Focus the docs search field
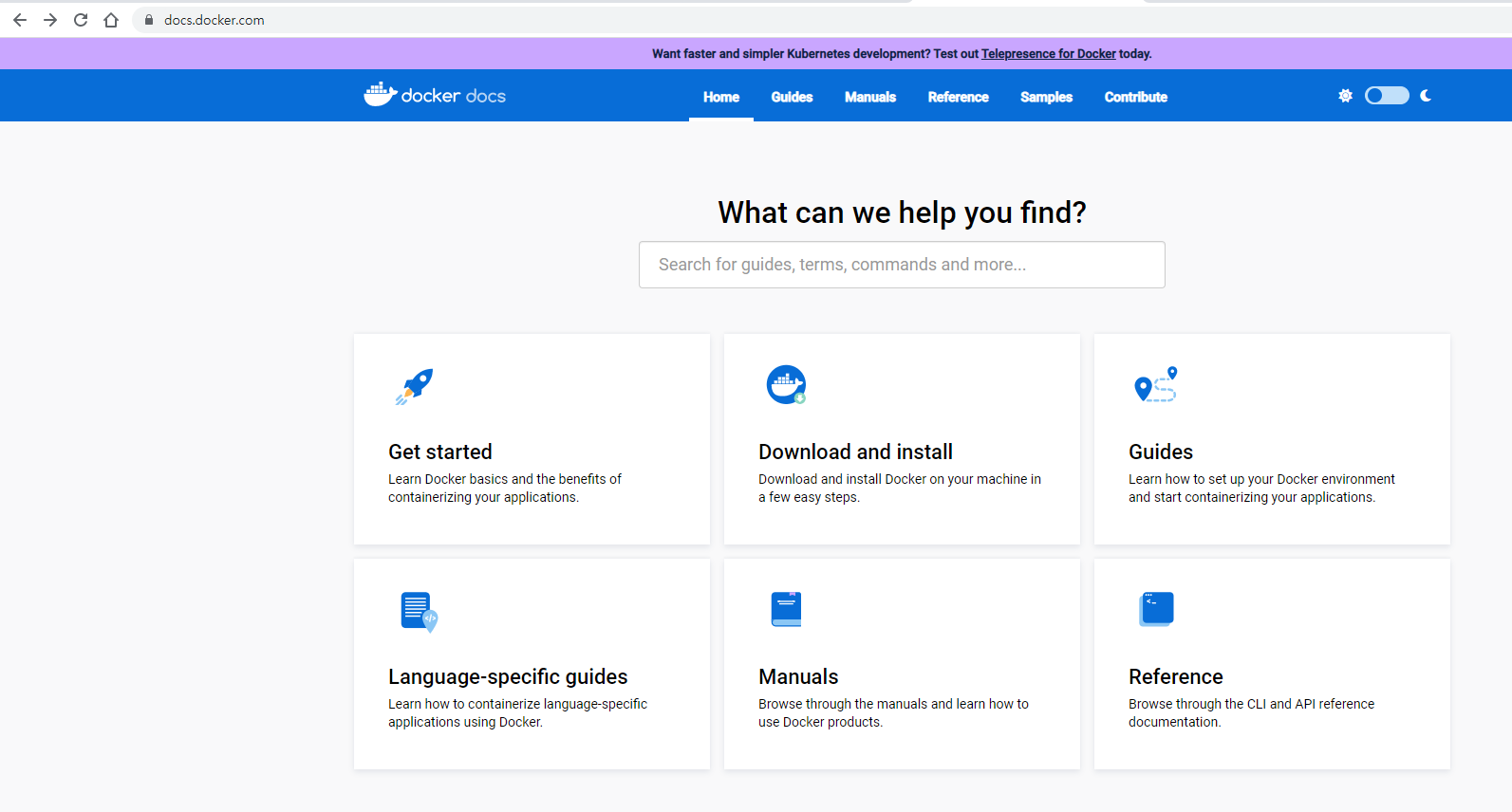Image resolution: width=1512 pixels, height=812 pixels. click(x=902, y=265)
